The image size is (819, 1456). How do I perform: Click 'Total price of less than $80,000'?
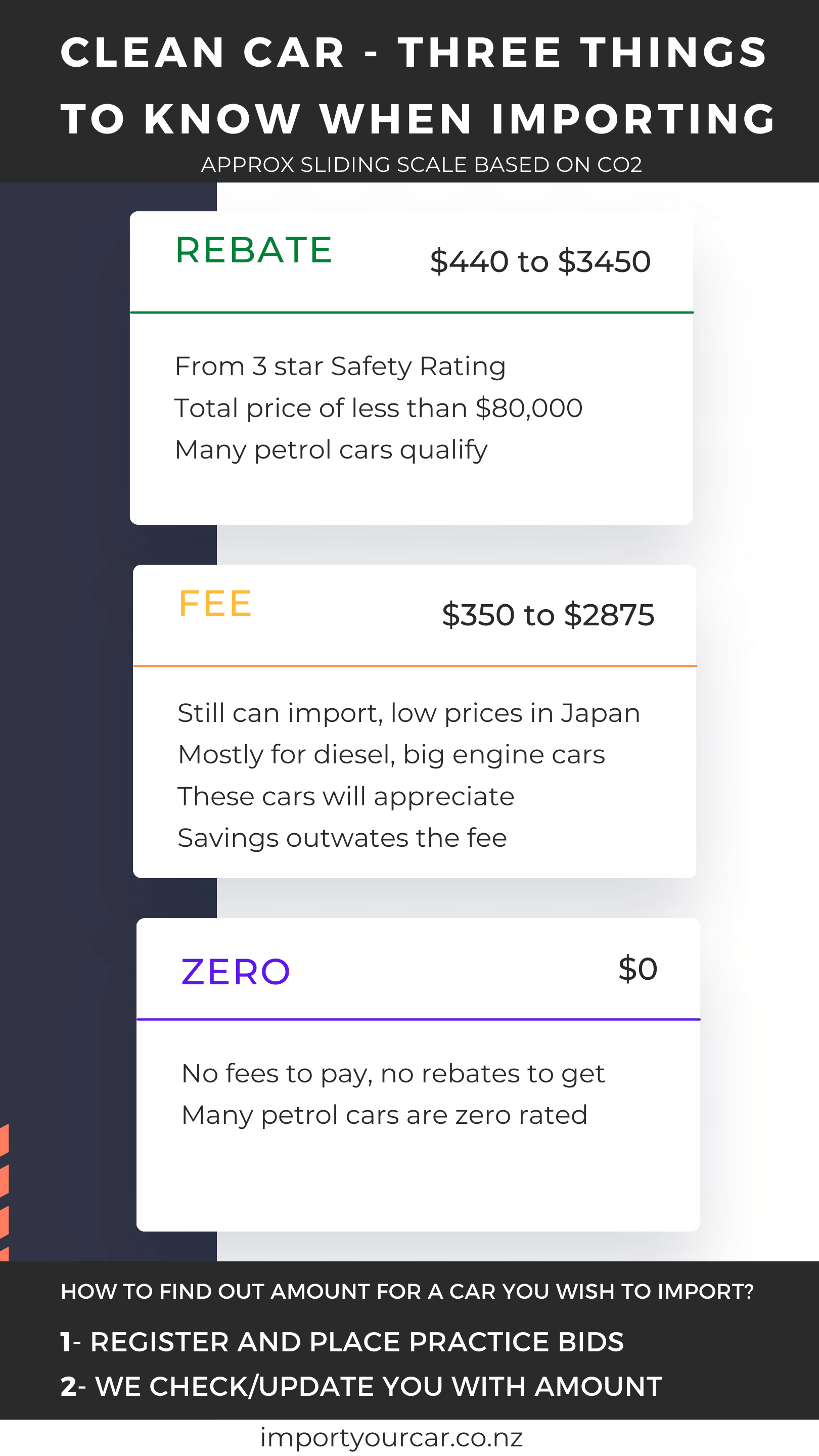point(378,408)
